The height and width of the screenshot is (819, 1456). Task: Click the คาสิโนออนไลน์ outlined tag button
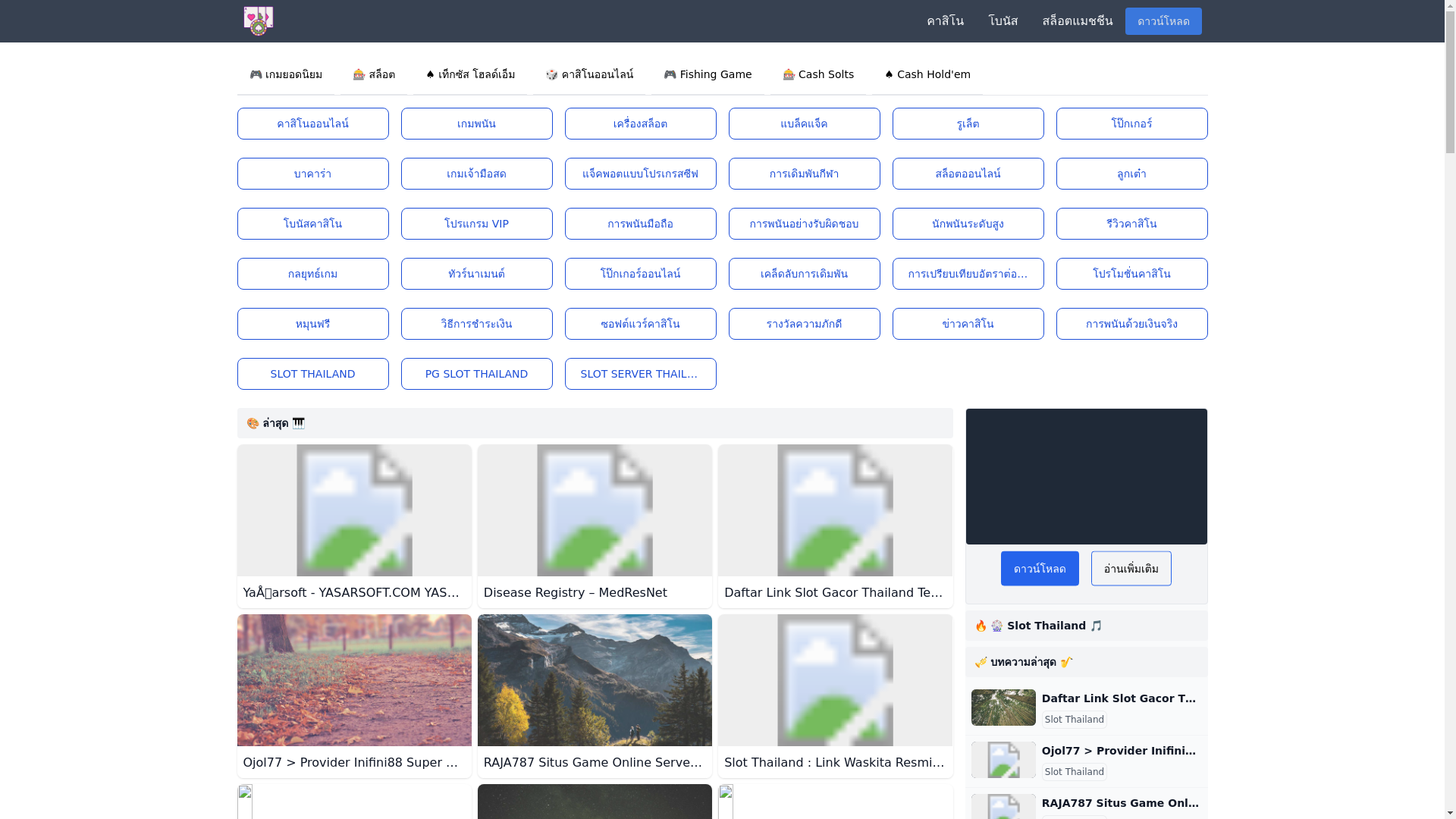[313, 124]
